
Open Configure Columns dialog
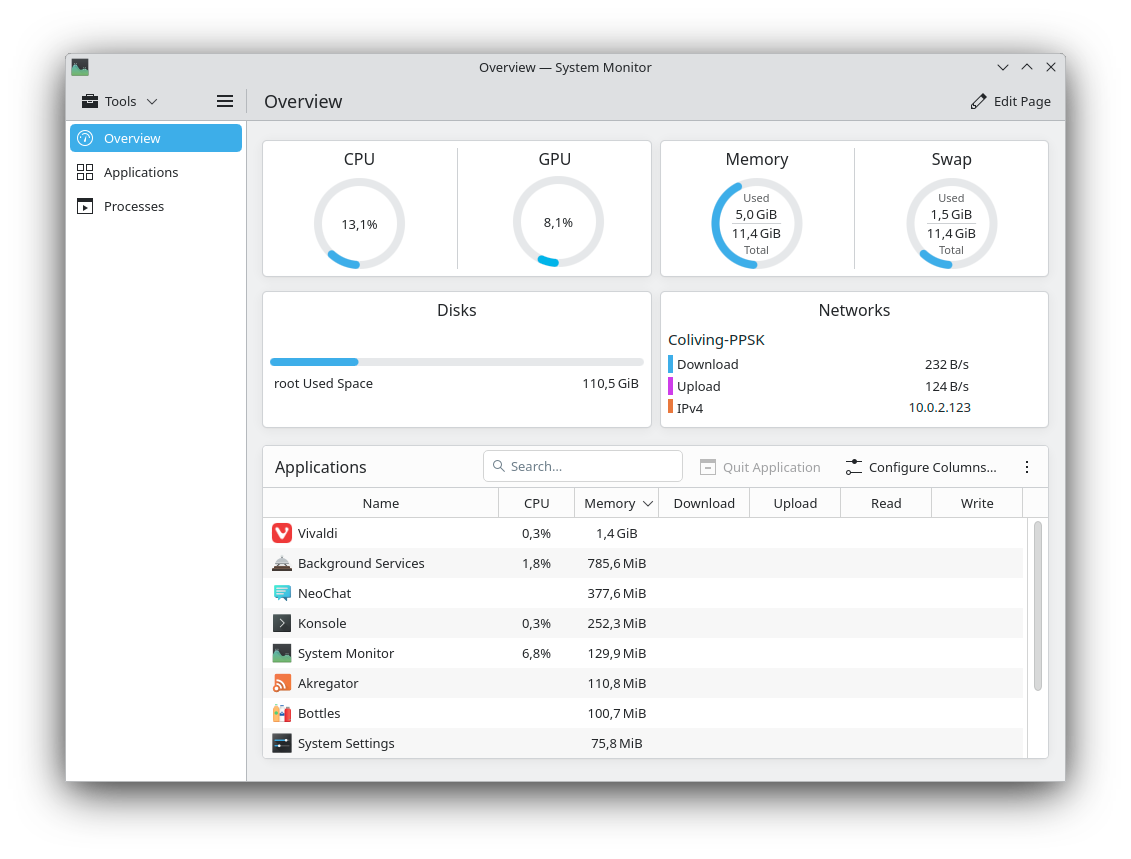(921, 467)
